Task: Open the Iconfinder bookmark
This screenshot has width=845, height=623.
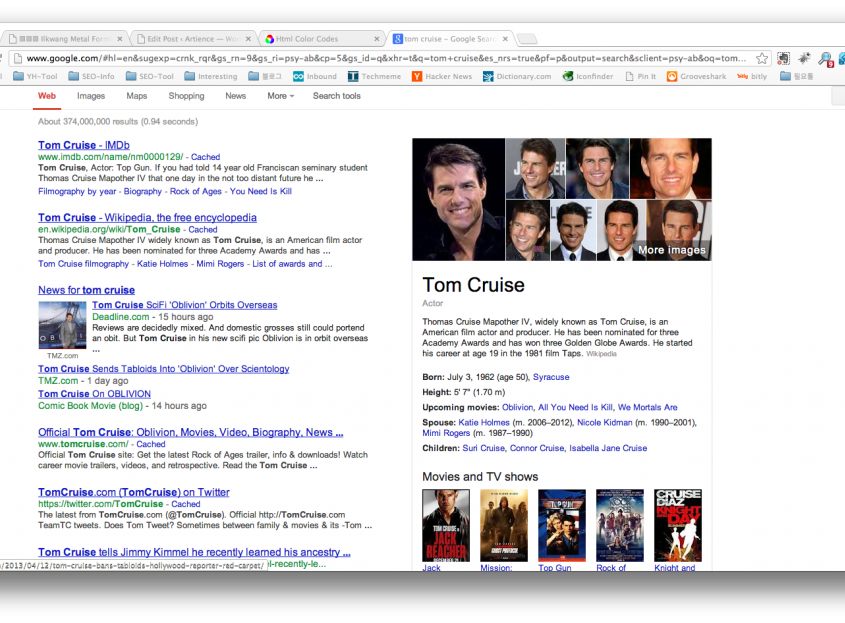Action: [588, 77]
